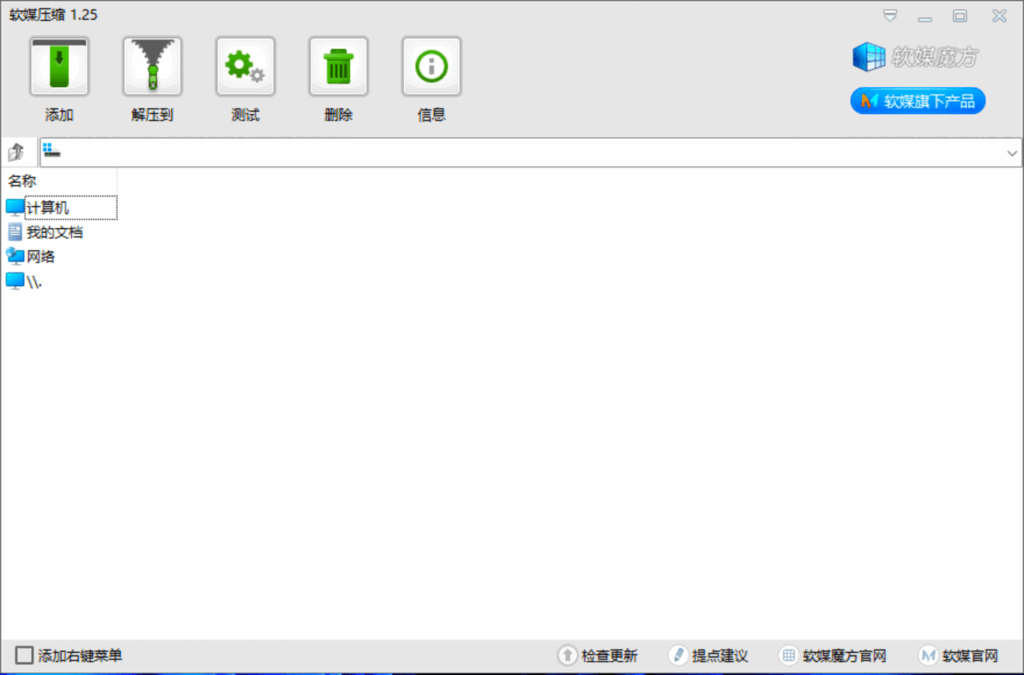1024x675 pixels.
Task: Open the title bar dropdown menu icon
Action: [x=890, y=16]
